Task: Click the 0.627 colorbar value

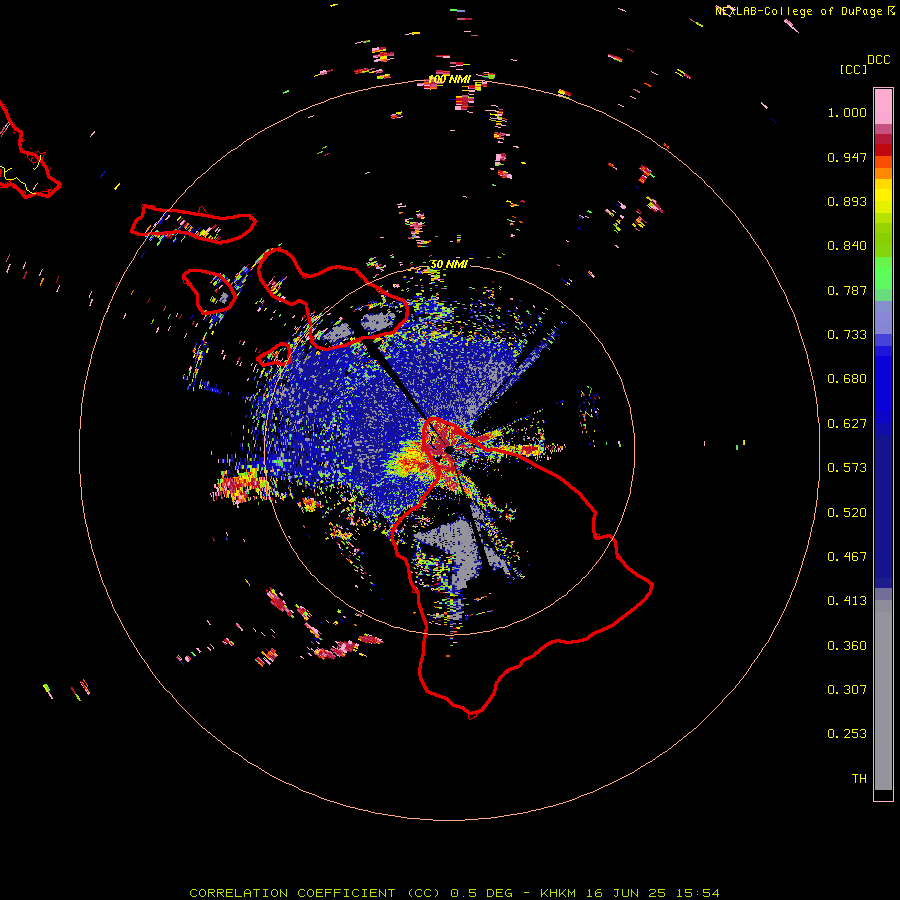Action: (x=847, y=424)
